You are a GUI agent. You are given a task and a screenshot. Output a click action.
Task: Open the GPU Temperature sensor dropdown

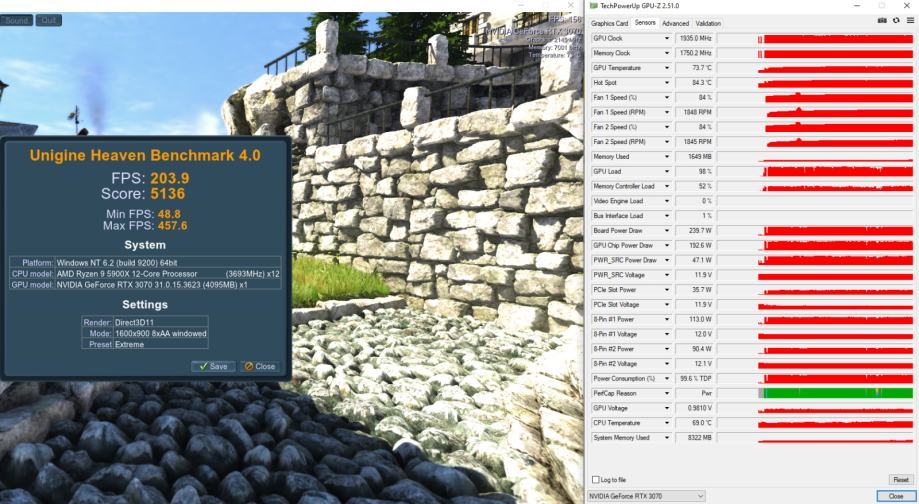(666, 68)
